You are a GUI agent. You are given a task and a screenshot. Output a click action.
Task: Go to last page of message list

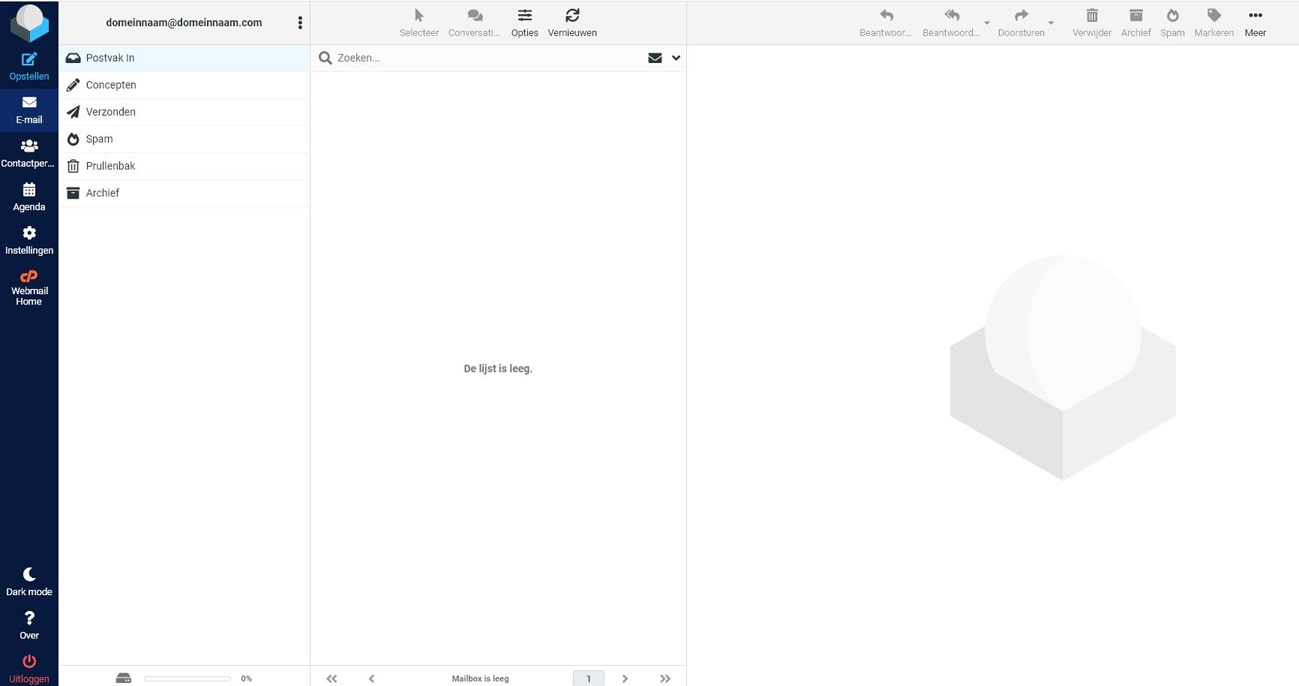[665, 678]
